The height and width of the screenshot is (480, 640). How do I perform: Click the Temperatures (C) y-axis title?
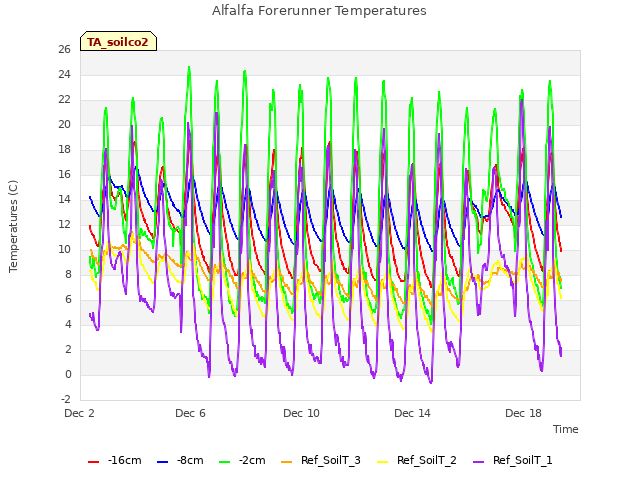click(x=13, y=226)
